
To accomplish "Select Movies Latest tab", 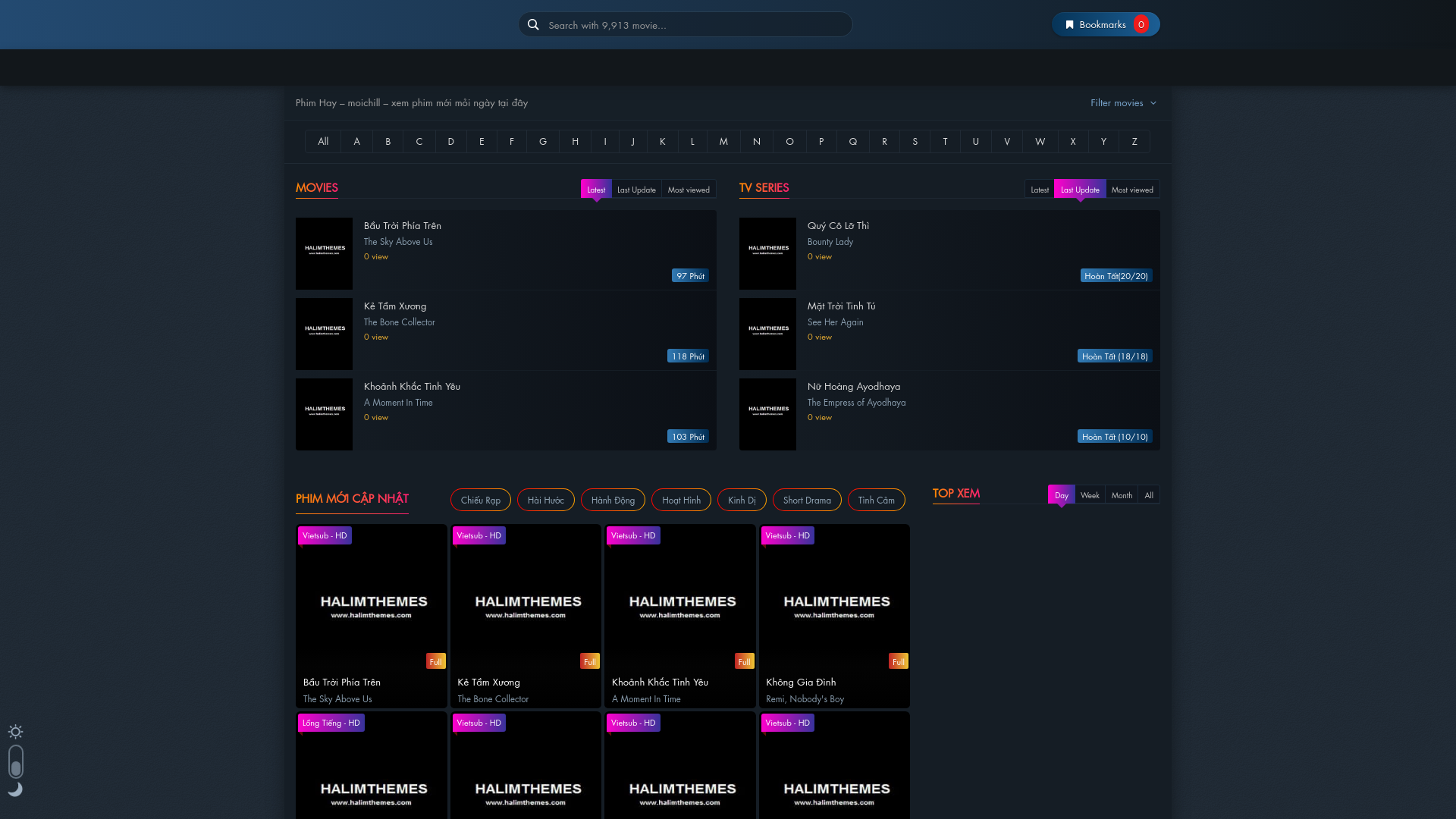I will tap(596, 190).
